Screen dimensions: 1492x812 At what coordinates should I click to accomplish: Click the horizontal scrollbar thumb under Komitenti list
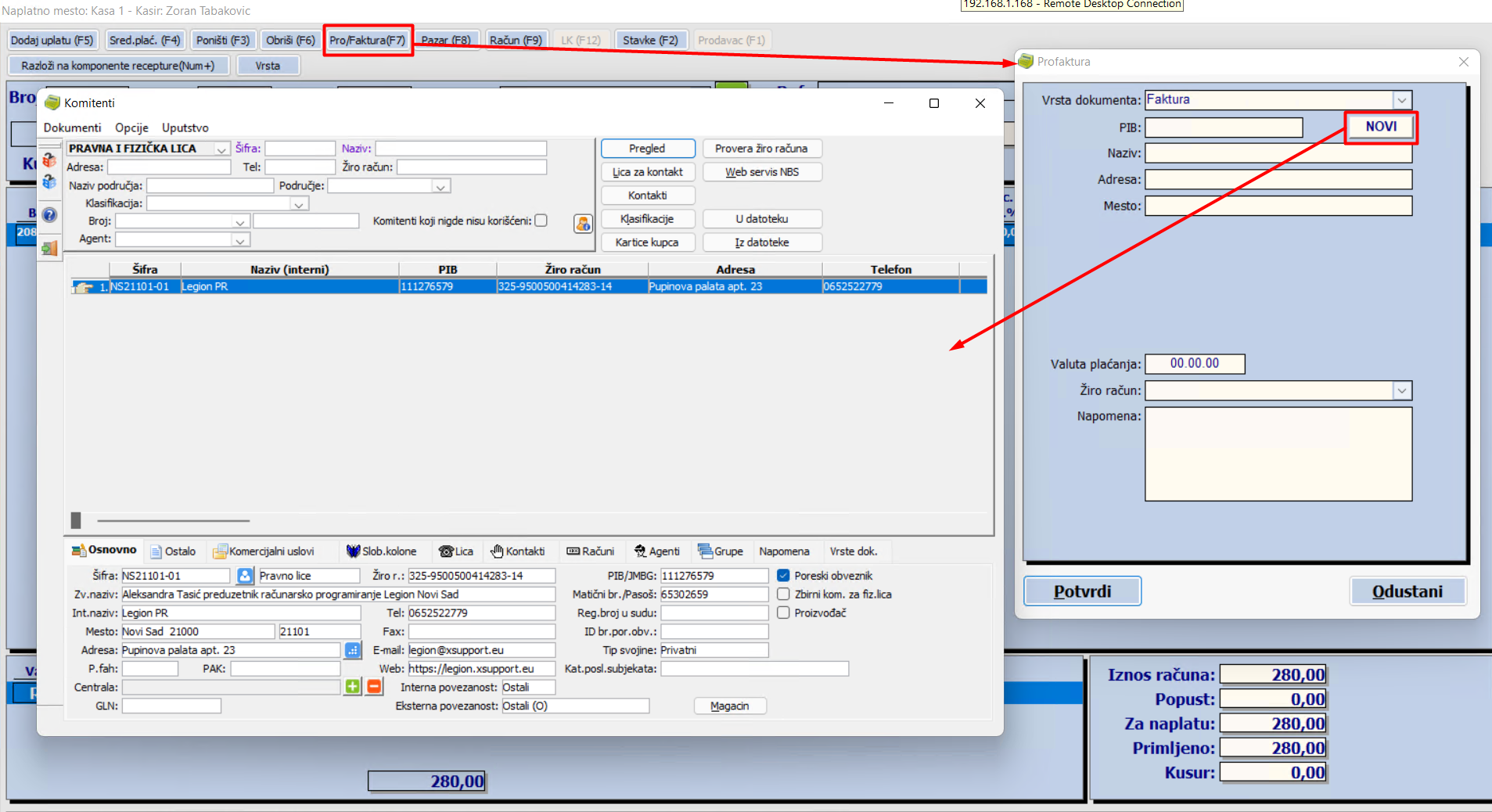click(76, 520)
